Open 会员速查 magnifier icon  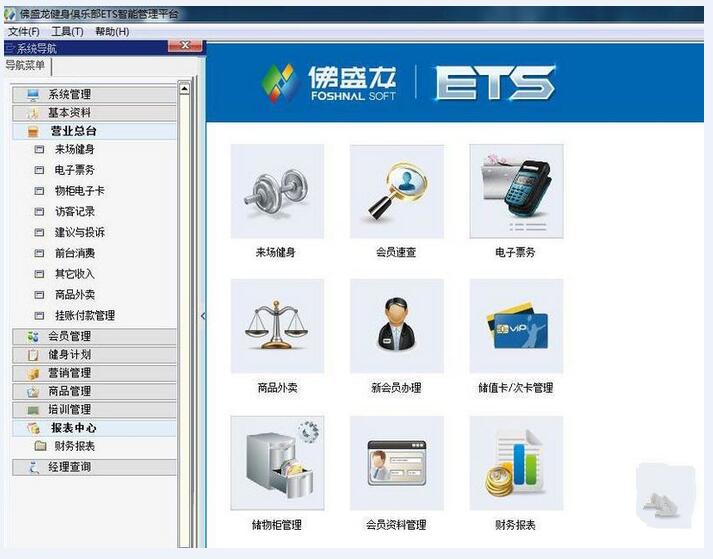(397, 191)
